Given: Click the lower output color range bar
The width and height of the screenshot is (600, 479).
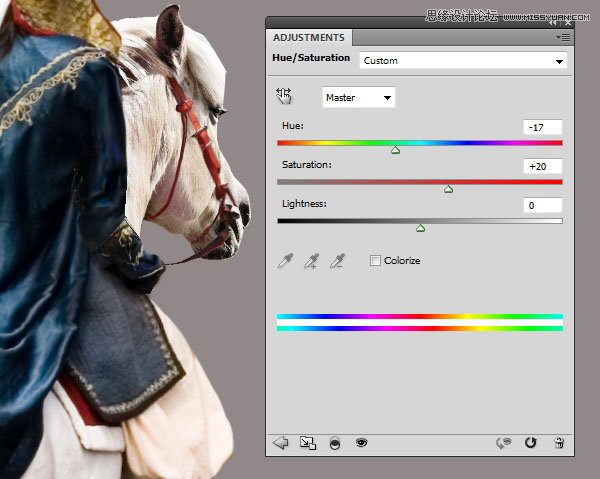Looking at the screenshot, I should click(420, 329).
